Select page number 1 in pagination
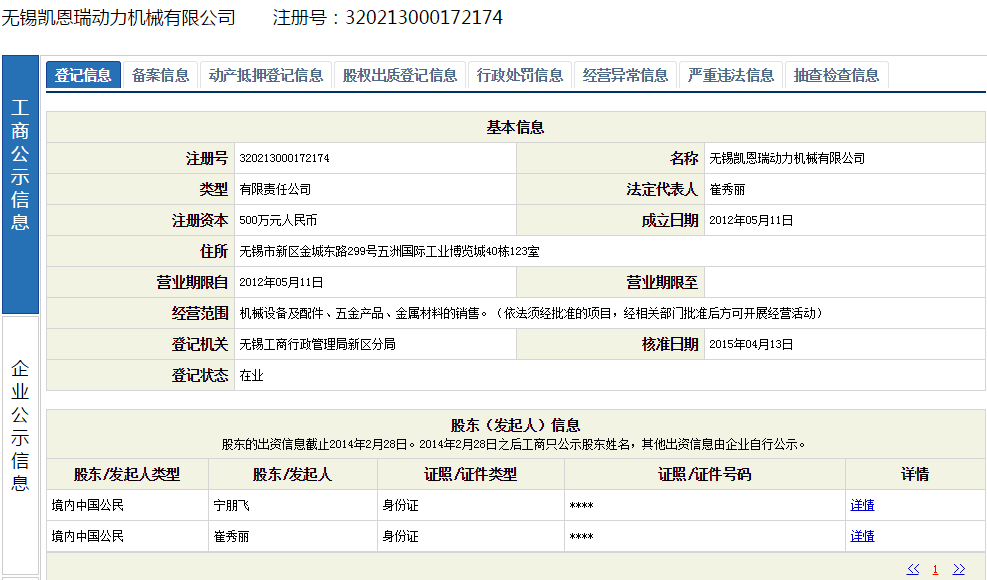The image size is (987, 580). click(x=935, y=569)
